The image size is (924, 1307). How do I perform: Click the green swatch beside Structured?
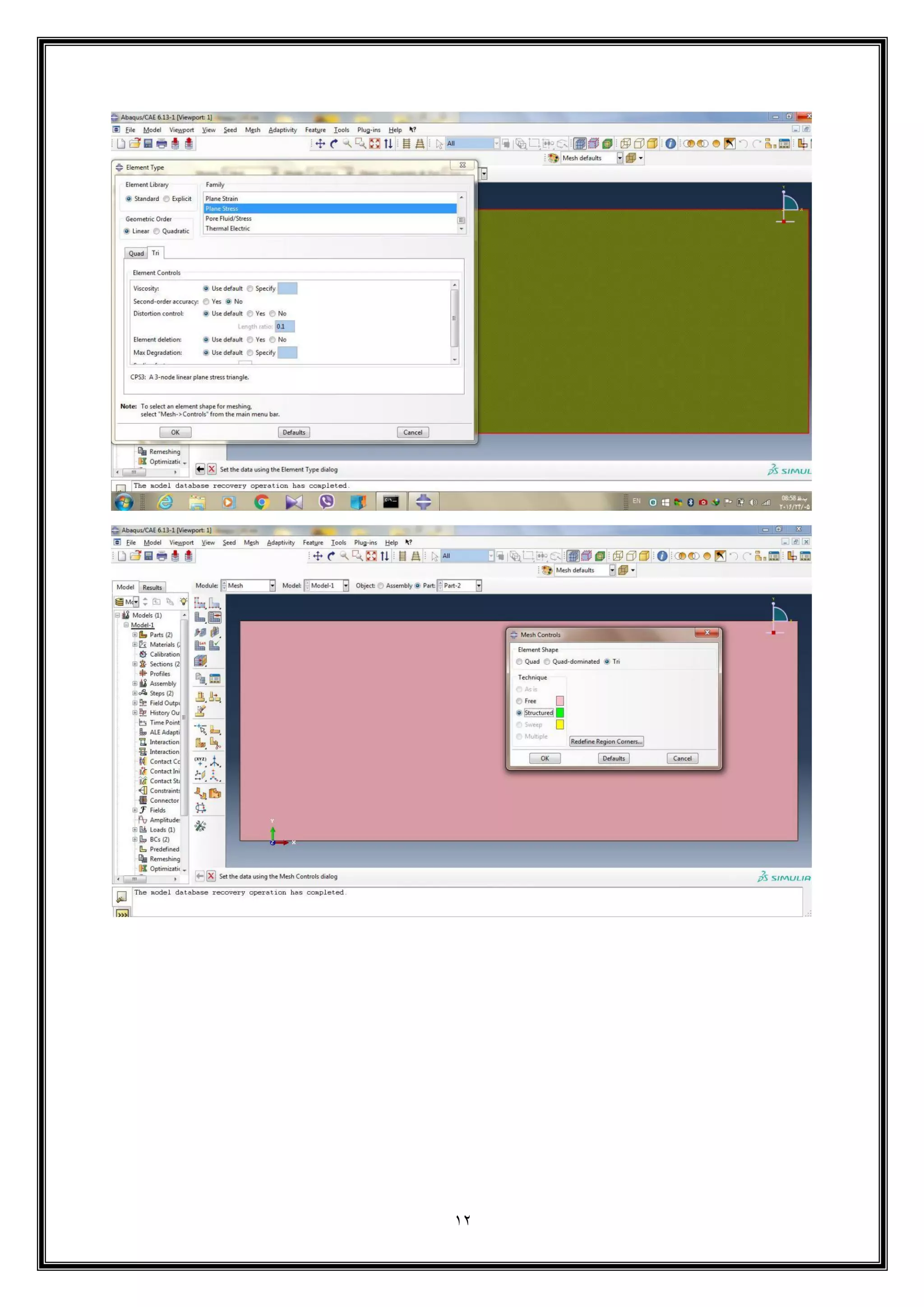click(560, 713)
